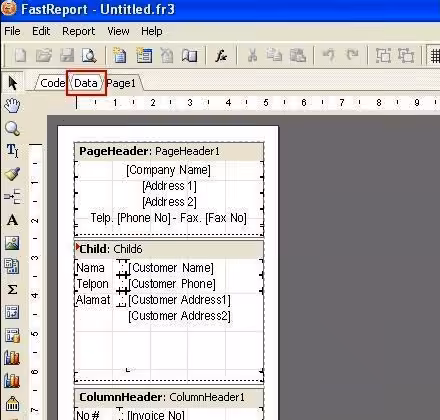This screenshot has height=420, width=440.
Task: Pick the Copy Format brush tool
Action: pos(12,174)
